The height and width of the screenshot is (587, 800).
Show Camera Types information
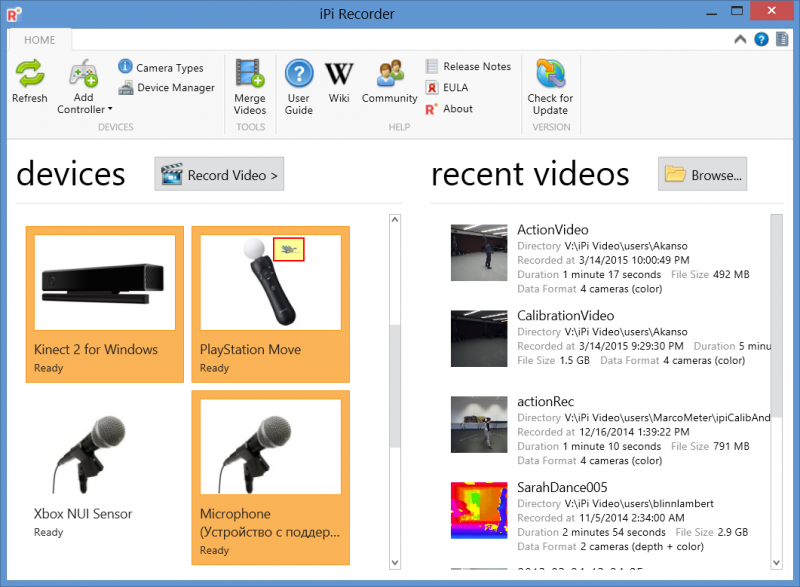161,67
